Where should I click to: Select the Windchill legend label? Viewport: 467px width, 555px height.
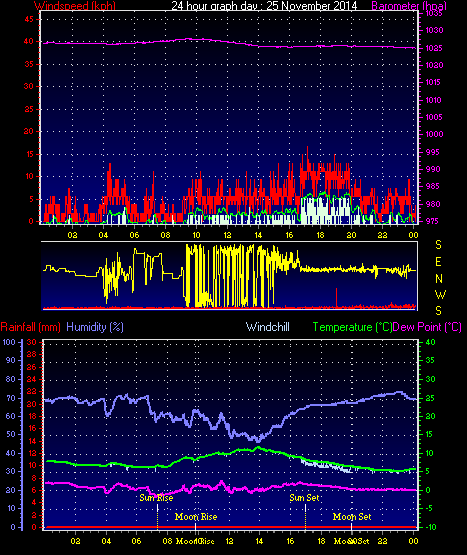click(x=268, y=327)
